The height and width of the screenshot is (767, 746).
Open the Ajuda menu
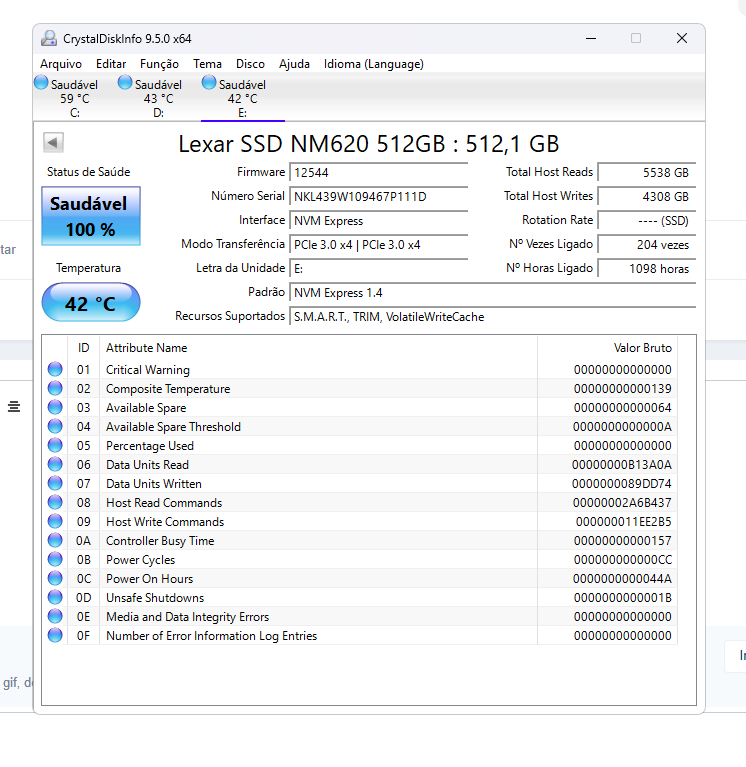point(294,64)
